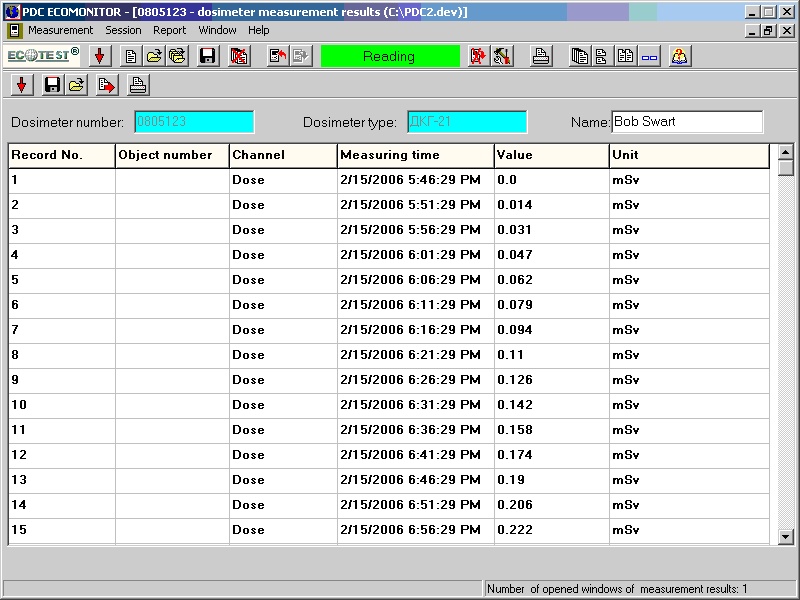Click the grayed document forward arrow icon

[301, 56]
